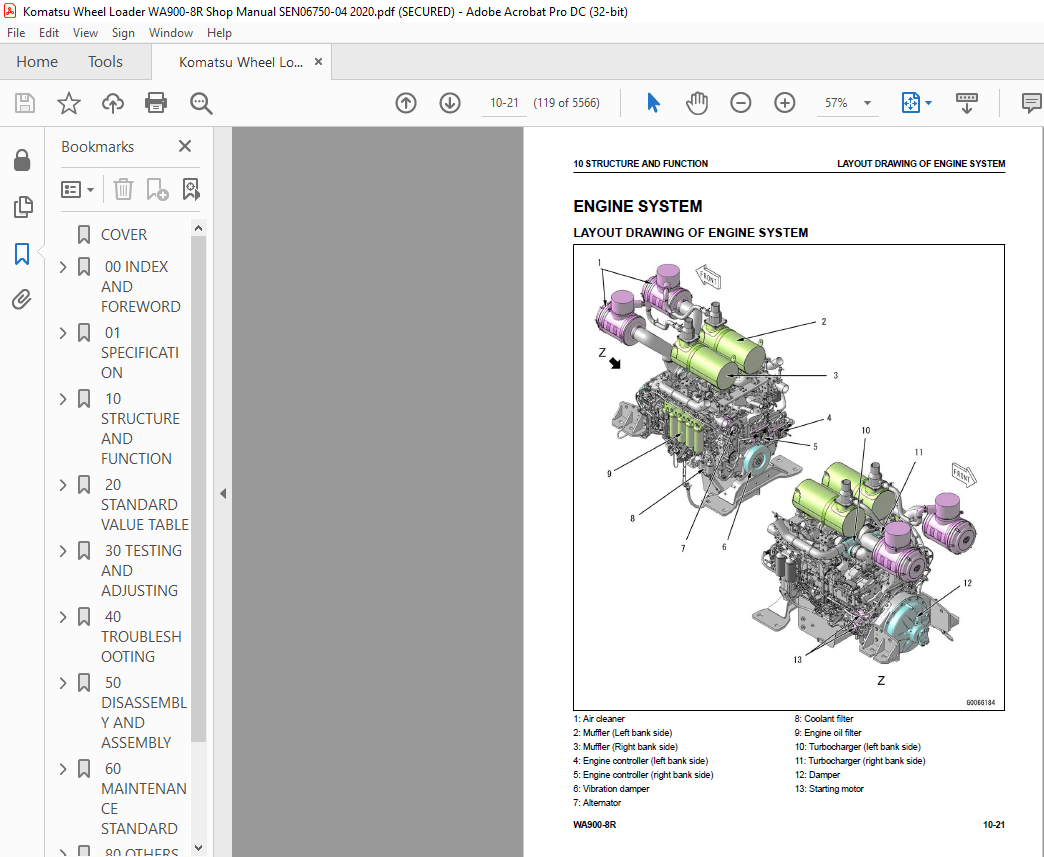Open the File menu
1044x857 pixels.
pyautogui.click(x=16, y=33)
